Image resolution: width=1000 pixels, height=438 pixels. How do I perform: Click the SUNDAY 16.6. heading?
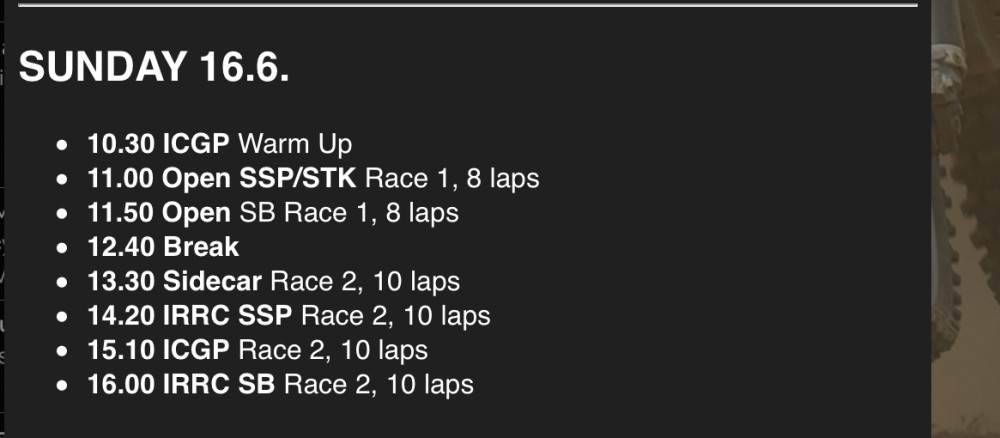click(x=154, y=67)
